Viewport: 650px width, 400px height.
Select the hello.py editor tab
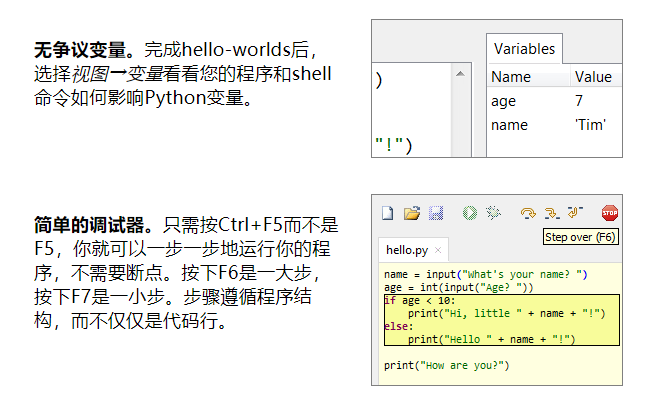(x=406, y=249)
